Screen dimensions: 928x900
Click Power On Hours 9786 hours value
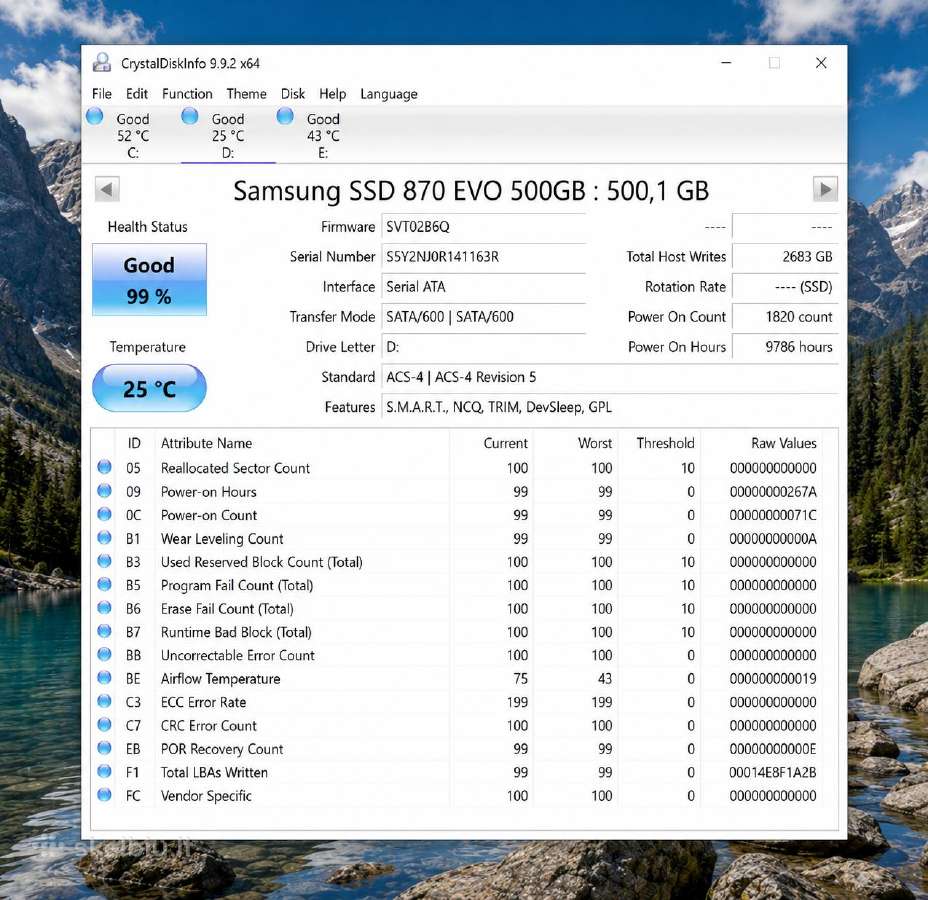(785, 347)
